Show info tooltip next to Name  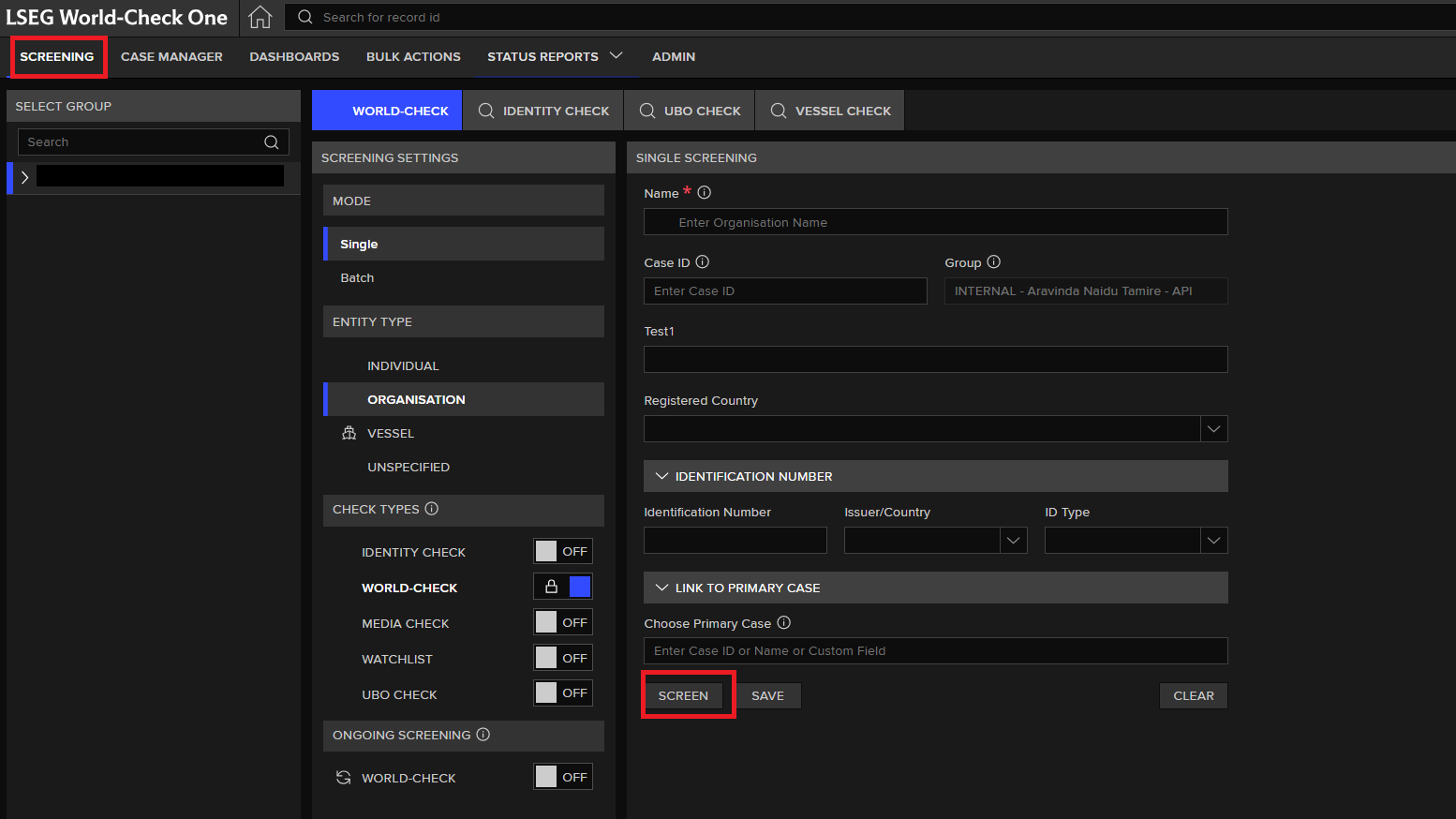[x=705, y=192]
